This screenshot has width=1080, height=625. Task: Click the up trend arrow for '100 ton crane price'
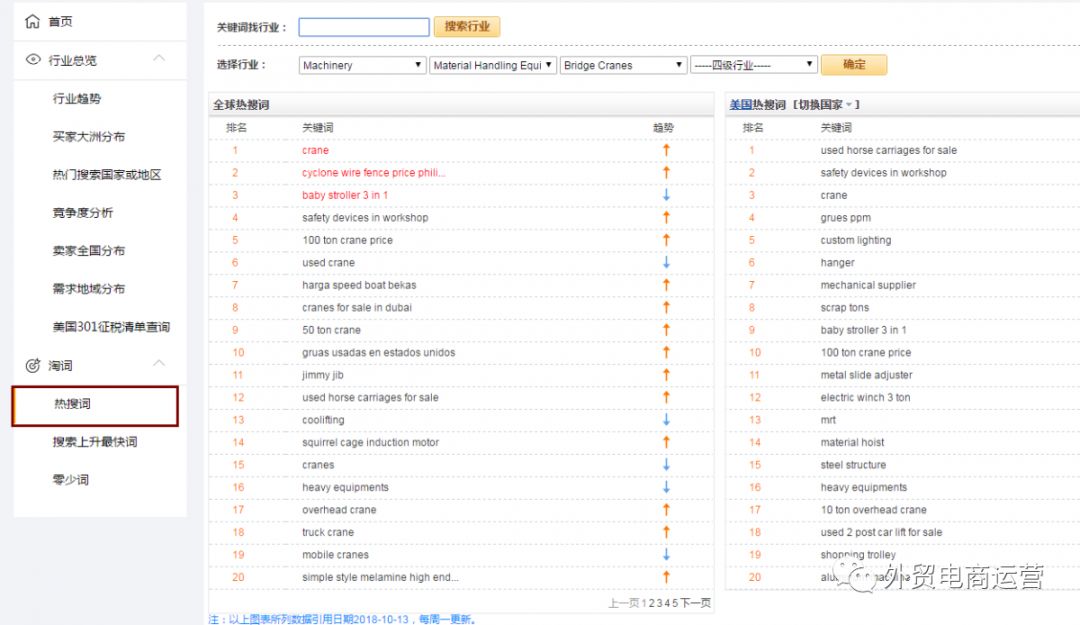coord(666,240)
